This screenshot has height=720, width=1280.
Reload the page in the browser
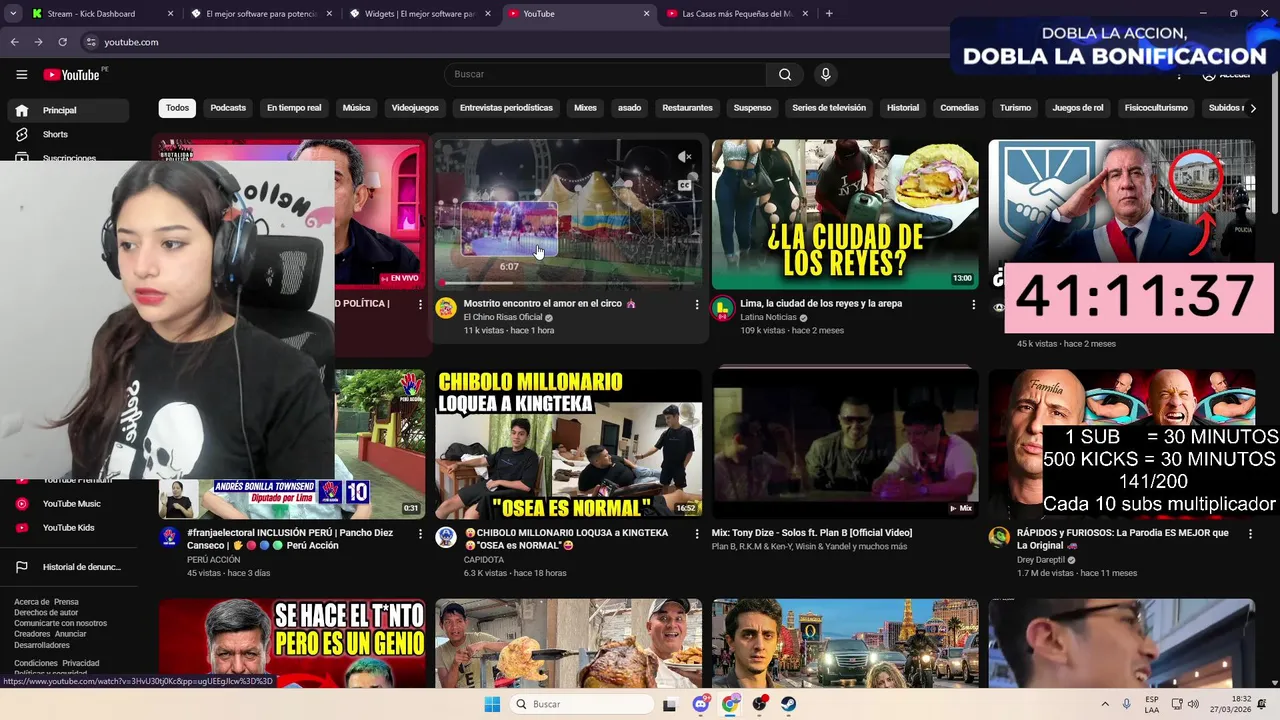click(x=62, y=42)
